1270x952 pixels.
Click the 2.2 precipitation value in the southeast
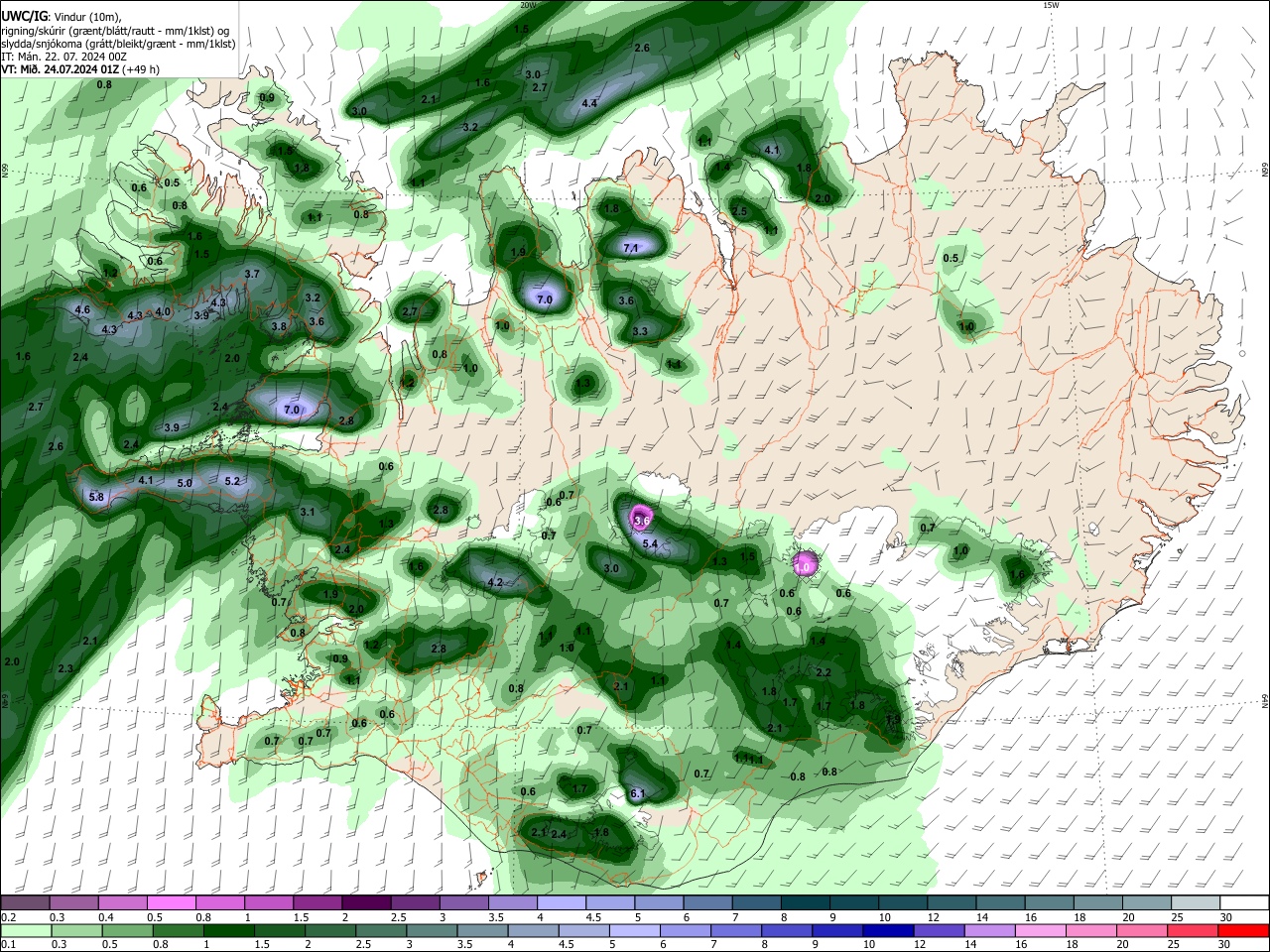point(823,672)
